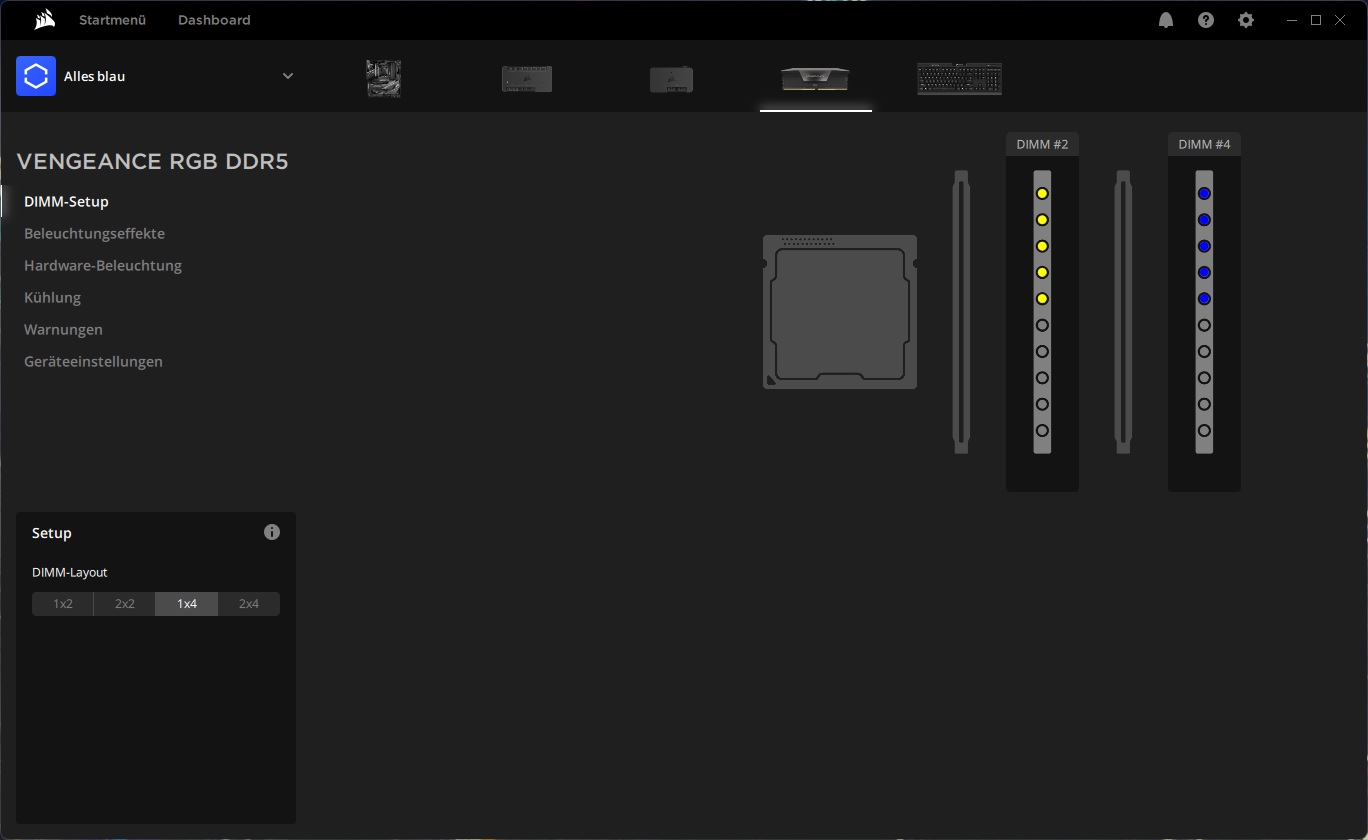Screen dimensions: 1368x840
Task: Click the bottom unlit LED on DIMM #2
Action: [x=1042, y=431]
